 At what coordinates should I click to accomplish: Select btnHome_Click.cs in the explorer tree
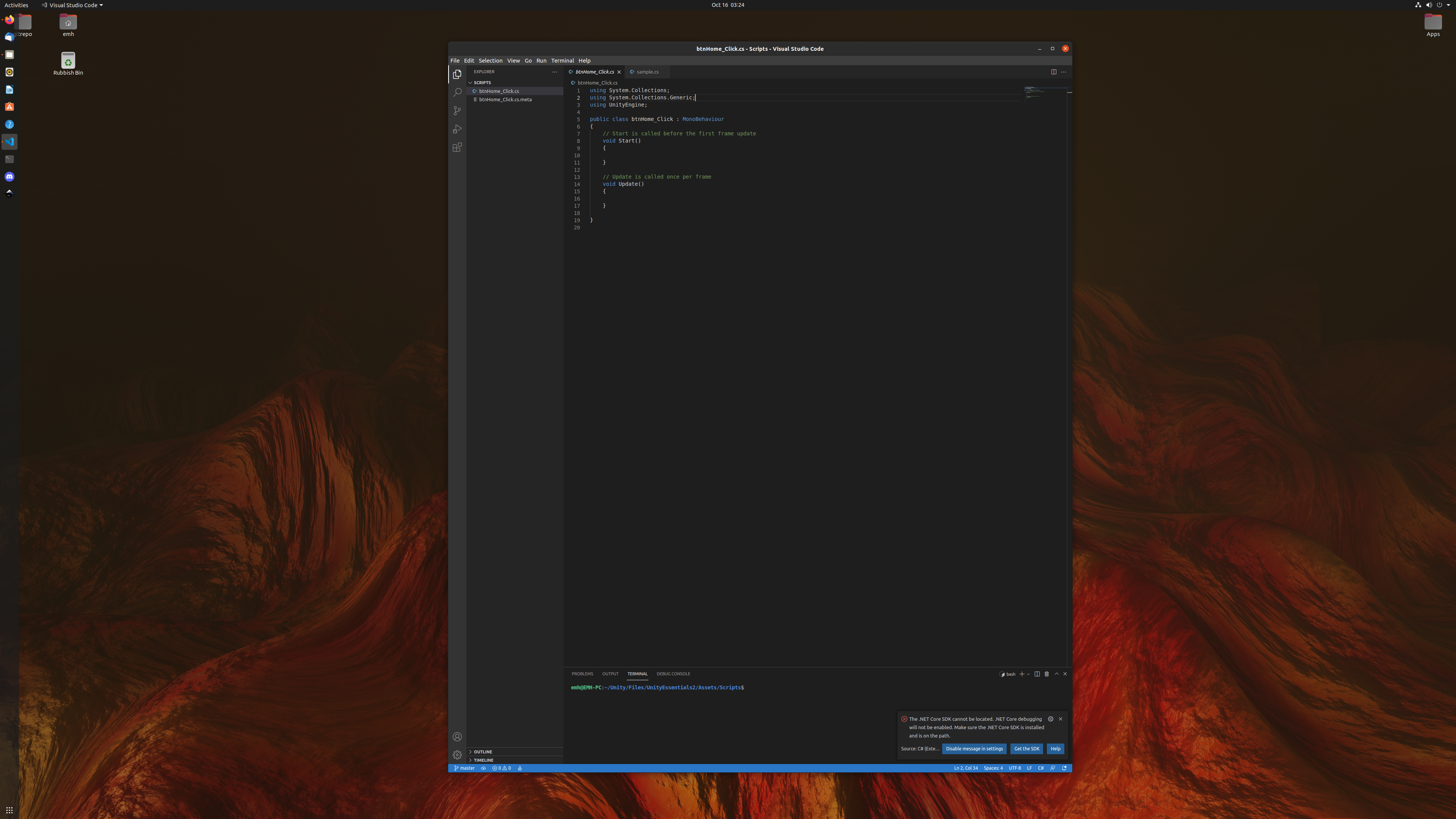click(515, 91)
